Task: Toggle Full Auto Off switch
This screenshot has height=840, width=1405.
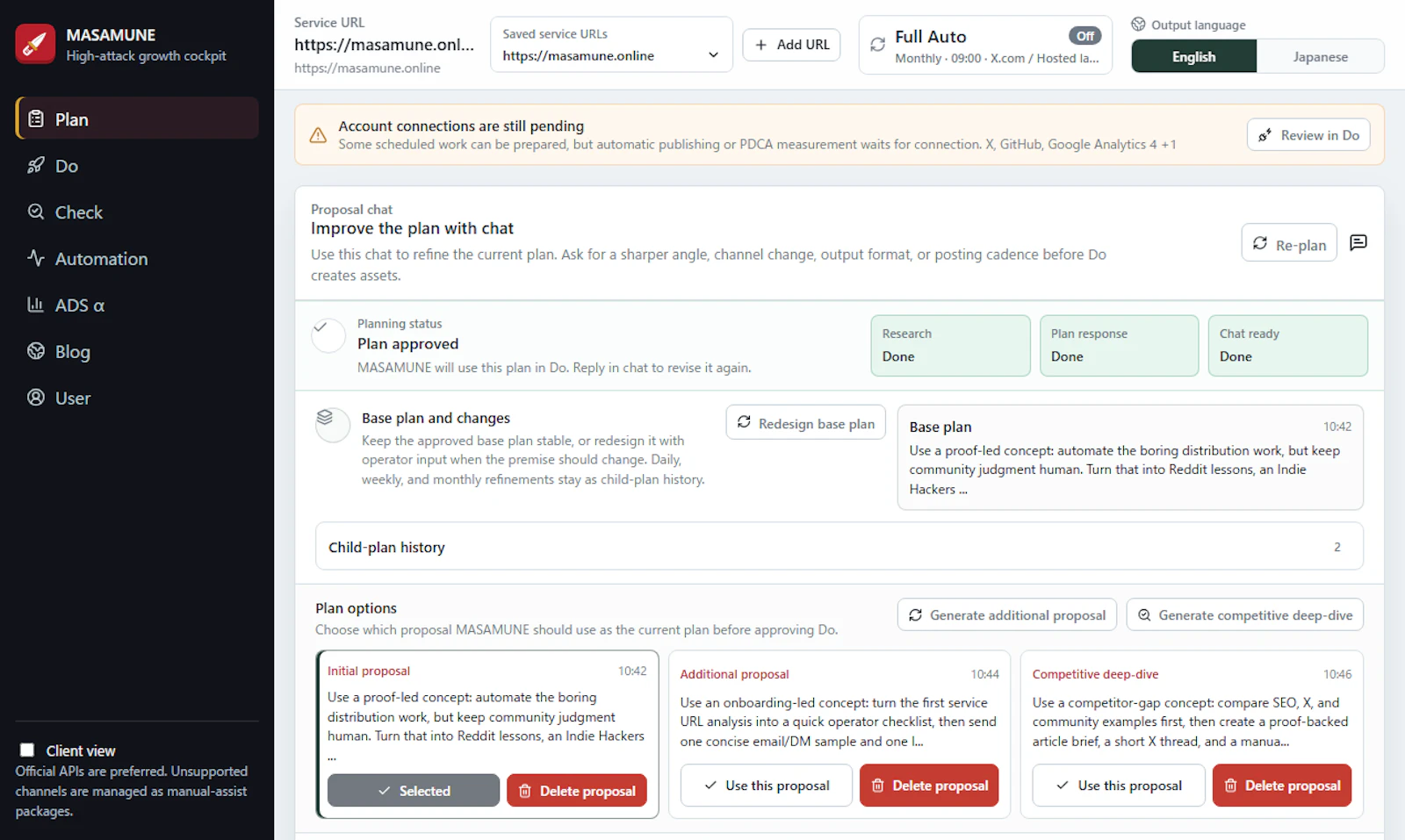Action: [1085, 36]
